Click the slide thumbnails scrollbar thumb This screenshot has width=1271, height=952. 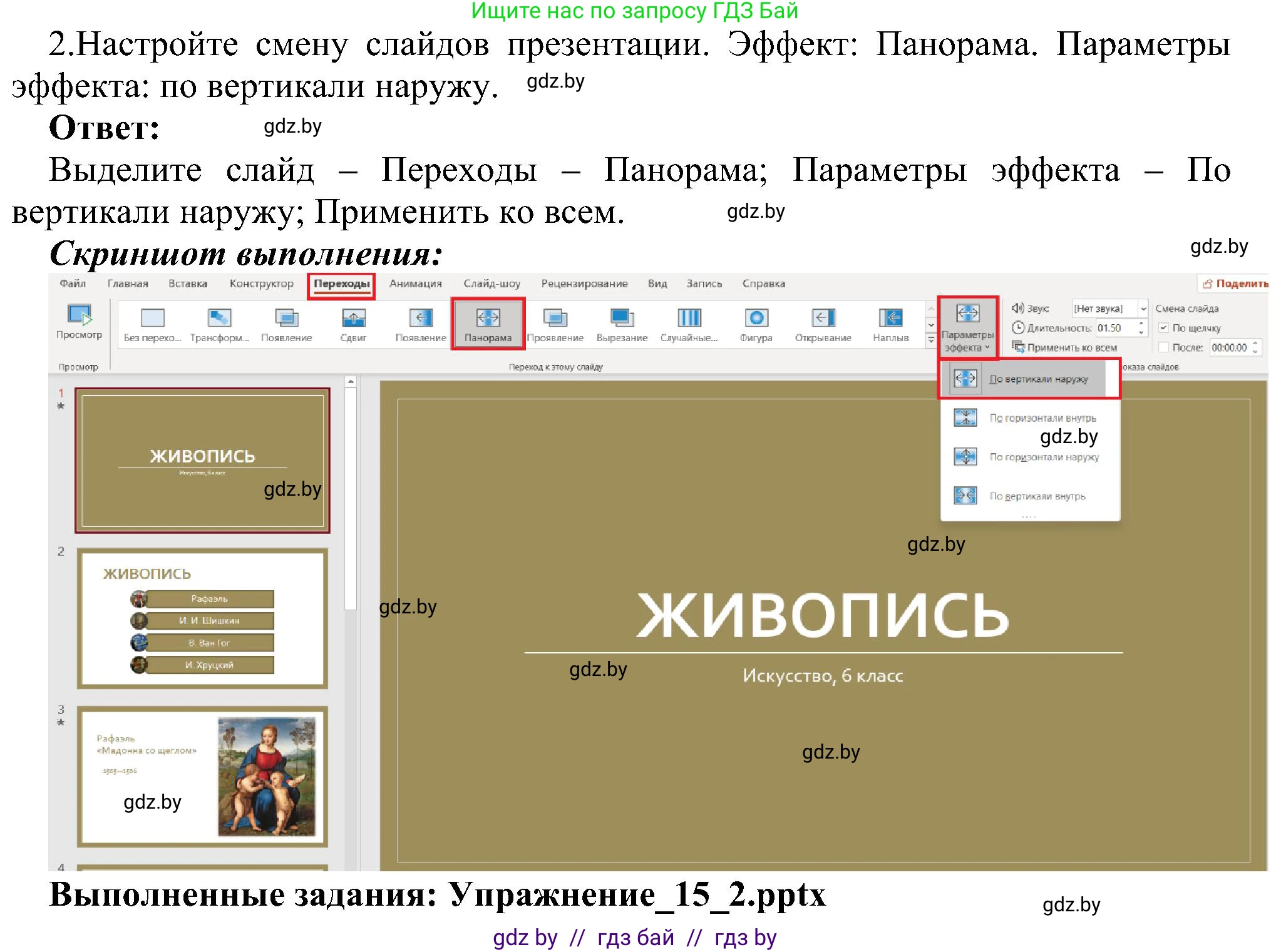point(351,498)
